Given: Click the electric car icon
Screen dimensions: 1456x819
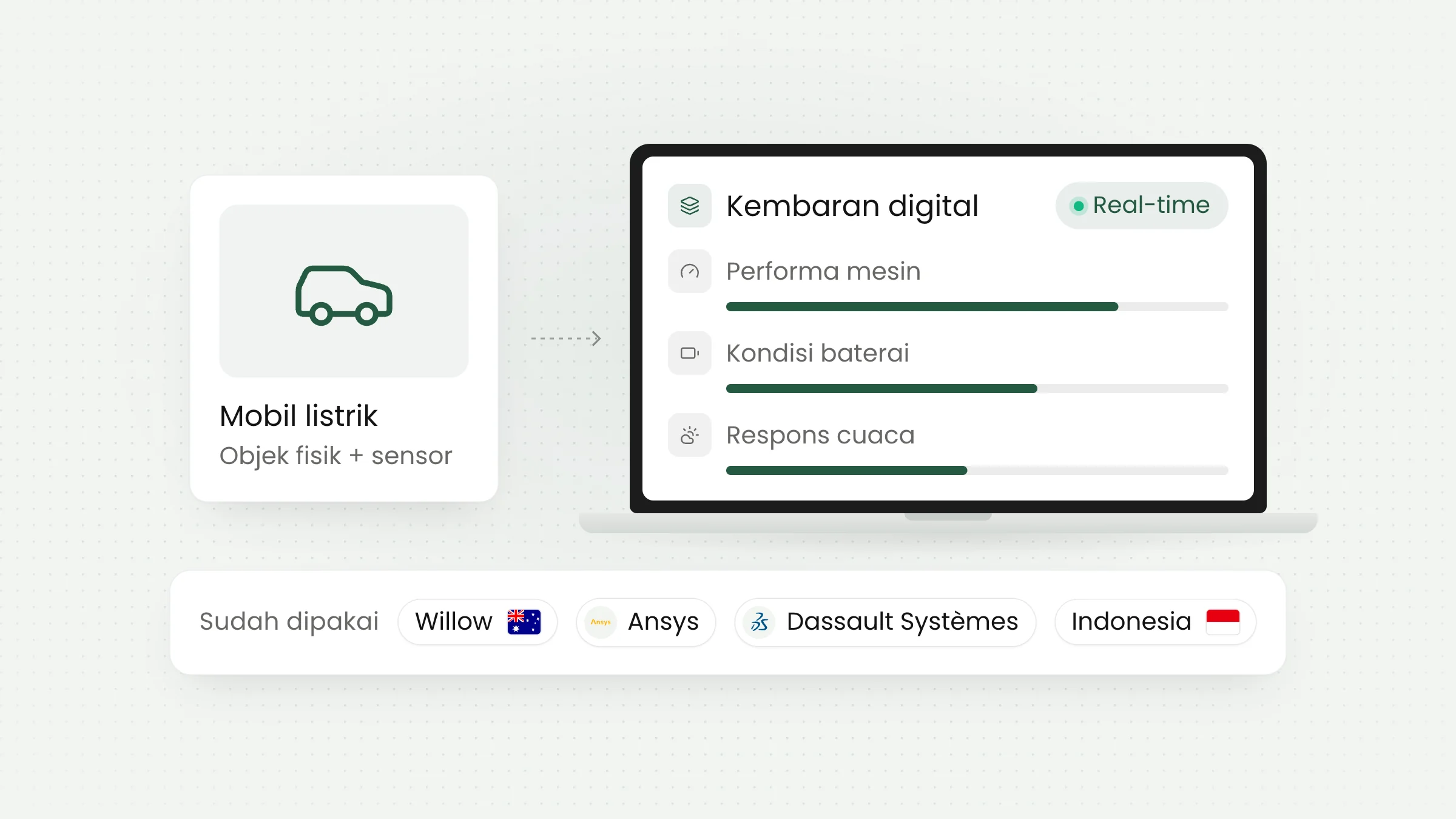Looking at the screenshot, I should coord(344,295).
